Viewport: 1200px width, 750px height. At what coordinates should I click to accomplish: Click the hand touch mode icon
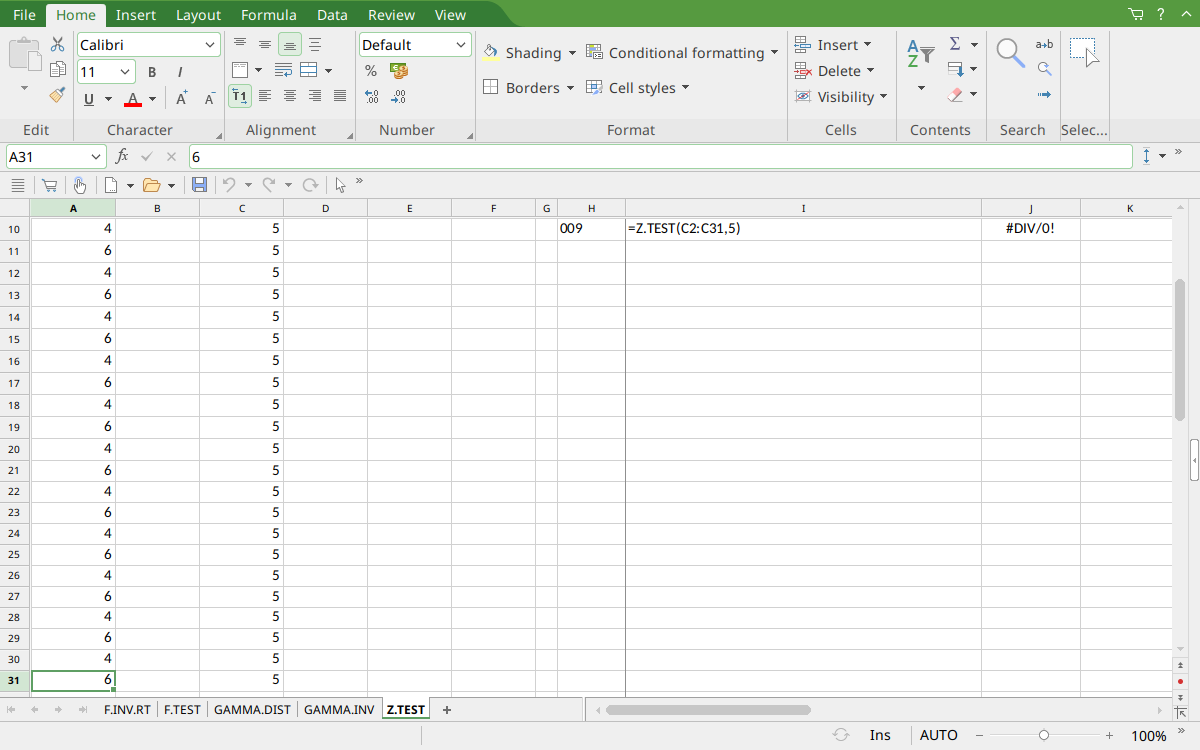point(80,185)
